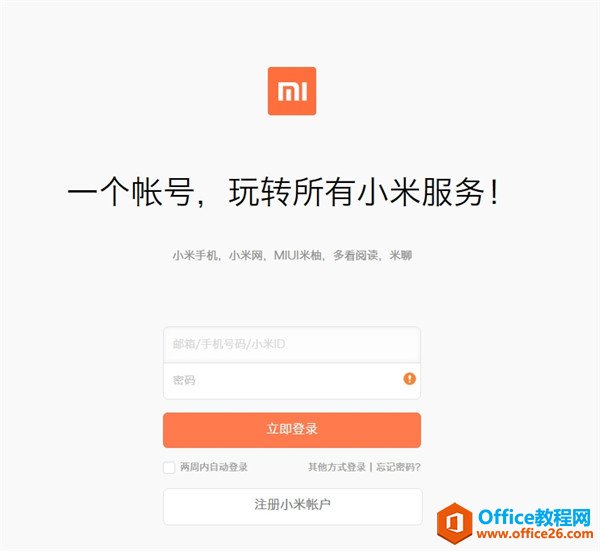Click 小米网 in the services subtitle
The image size is (600, 551).
click(245, 255)
